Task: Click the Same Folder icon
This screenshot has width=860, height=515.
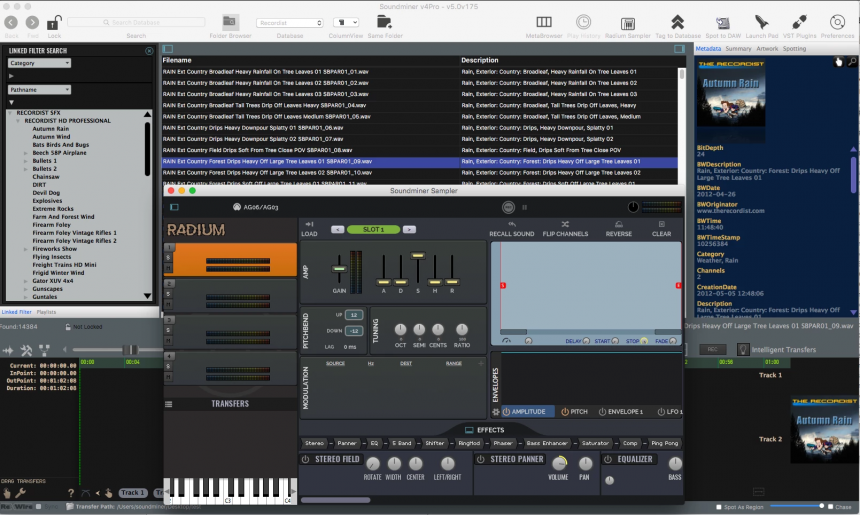Action: [384, 22]
